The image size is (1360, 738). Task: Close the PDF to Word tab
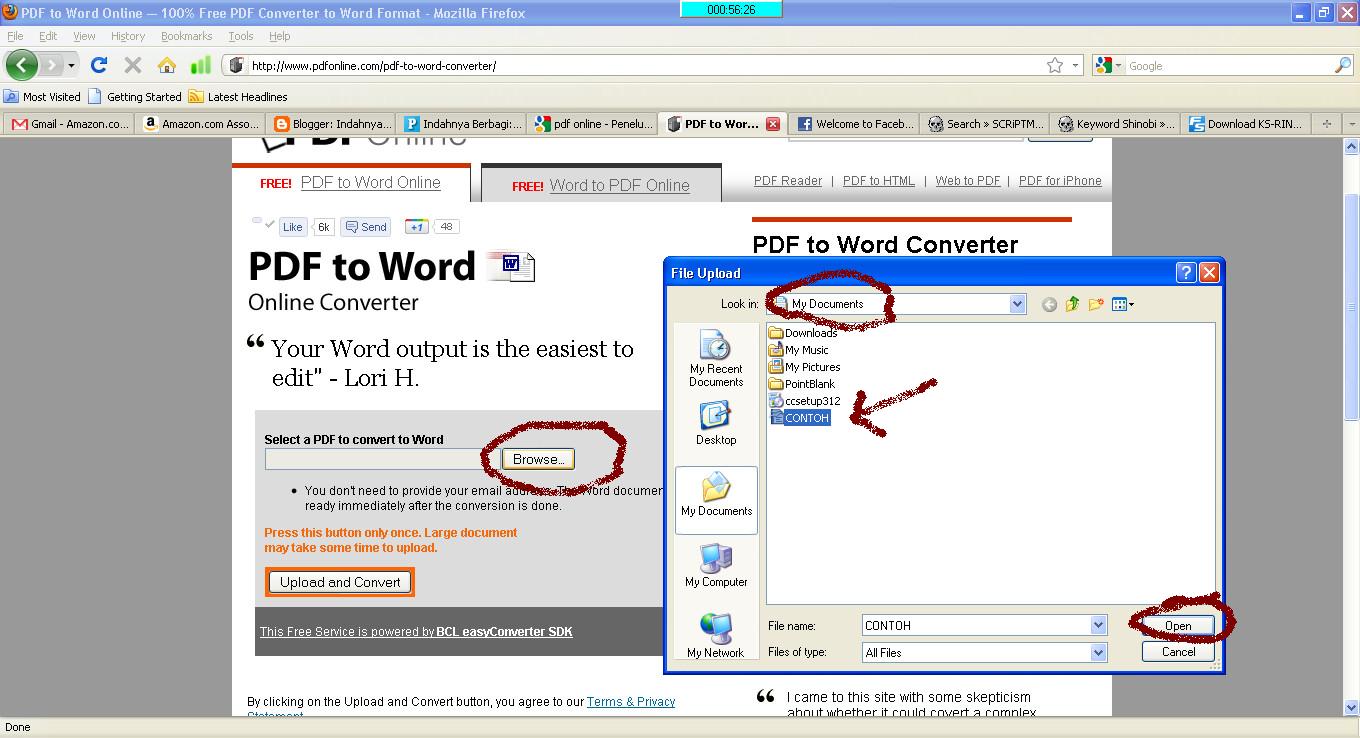tap(773, 124)
